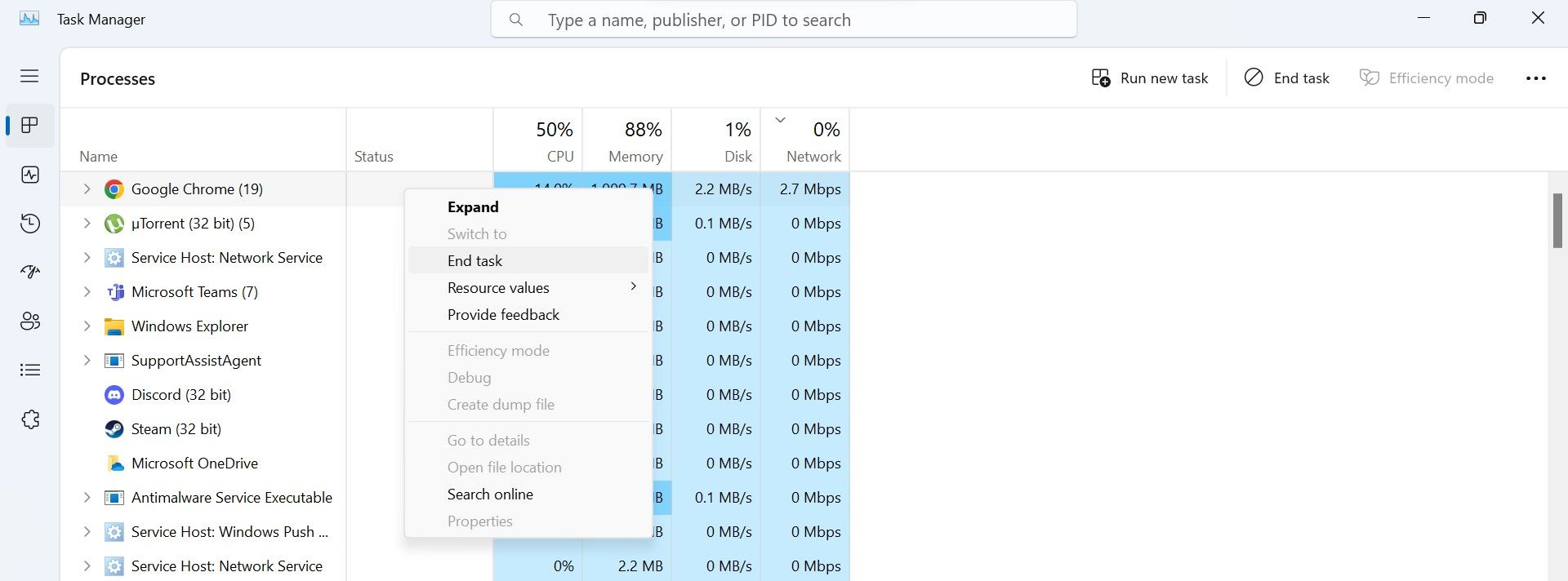Click the 2.2 MB memory value in last row

[640, 566]
